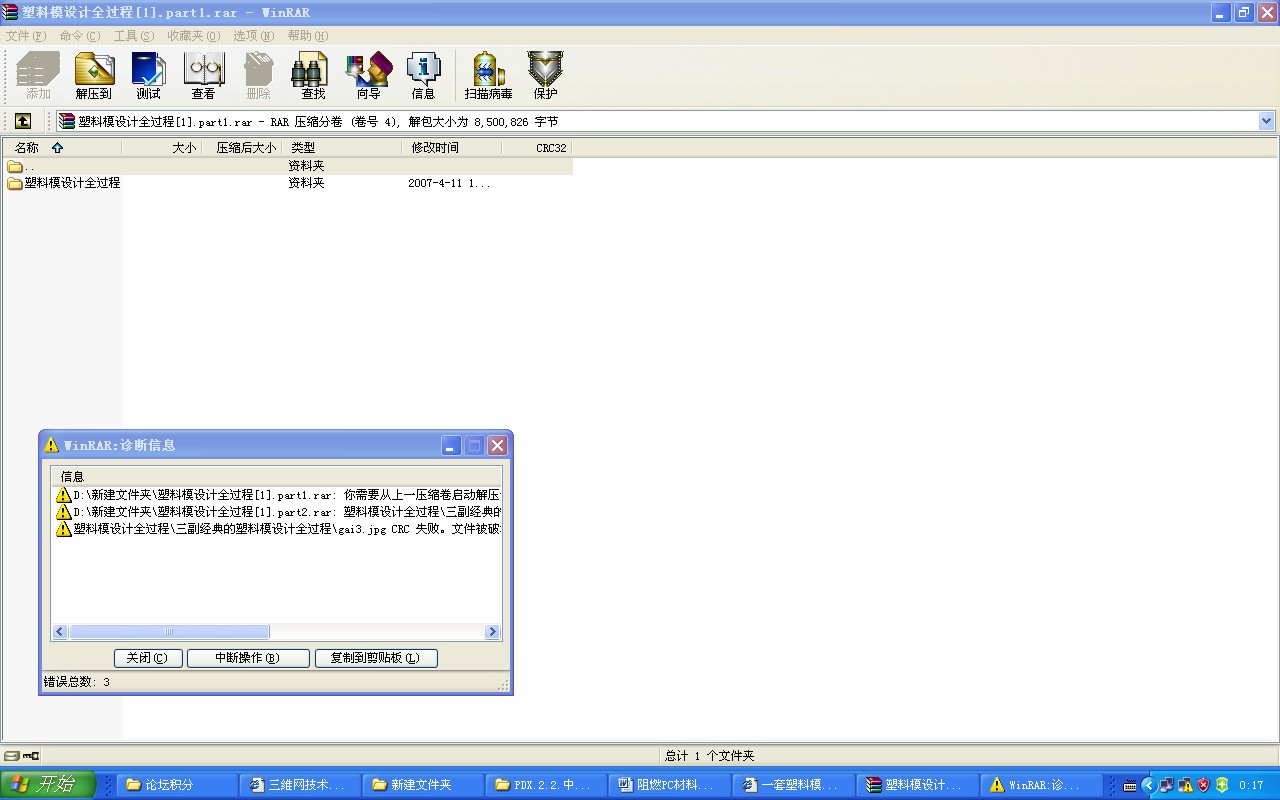1280x800 pixels.
Task: Click the 删除 (Delete) toolbar icon
Action: tap(258, 76)
